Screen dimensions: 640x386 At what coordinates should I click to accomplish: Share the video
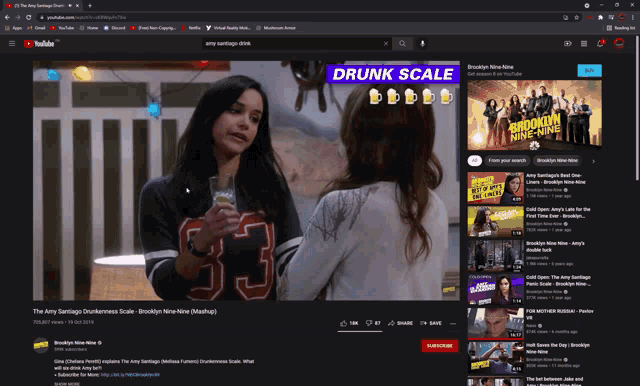coord(400,323)
